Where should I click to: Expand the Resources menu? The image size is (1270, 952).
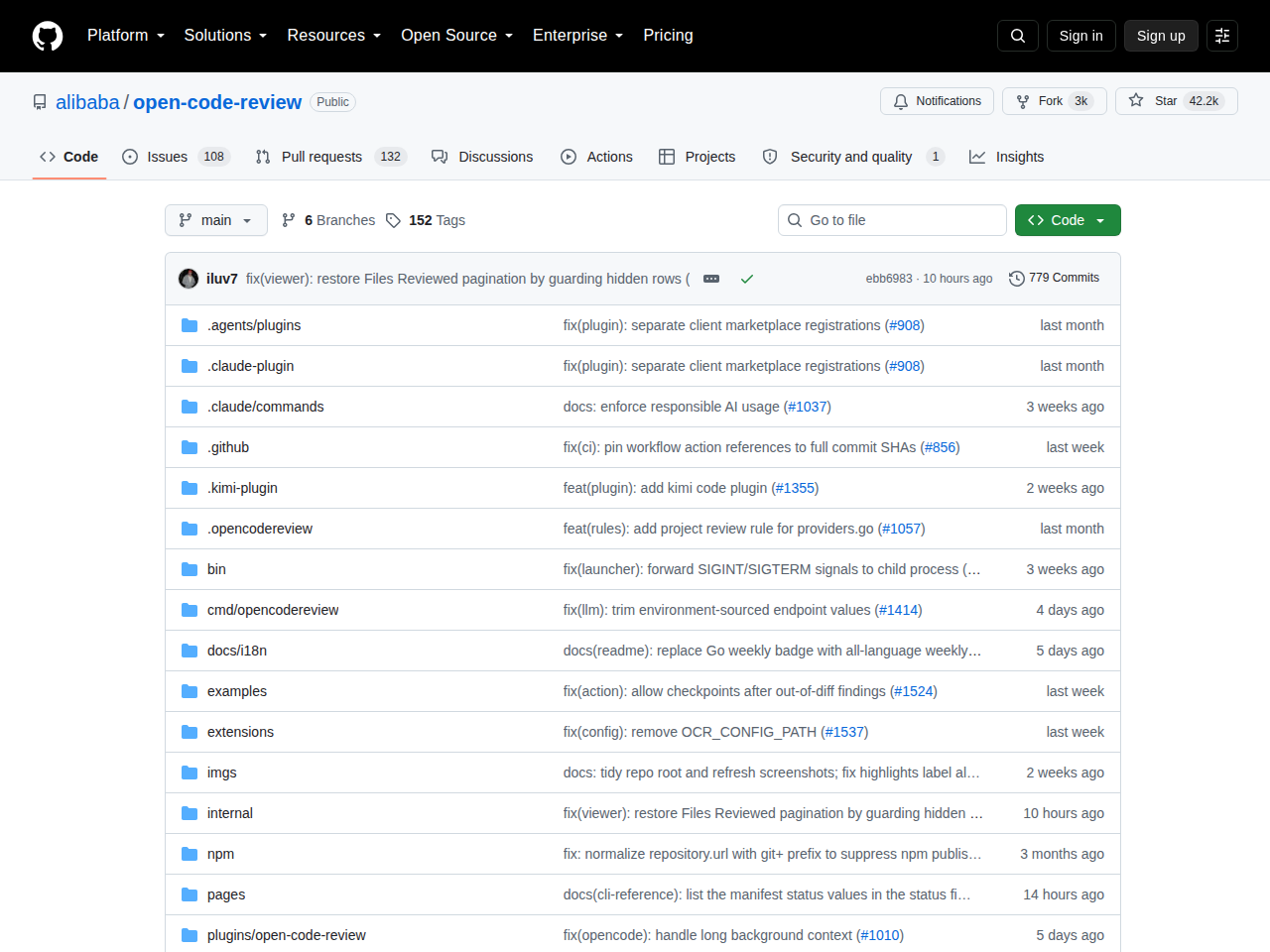(x=334, y=36)
